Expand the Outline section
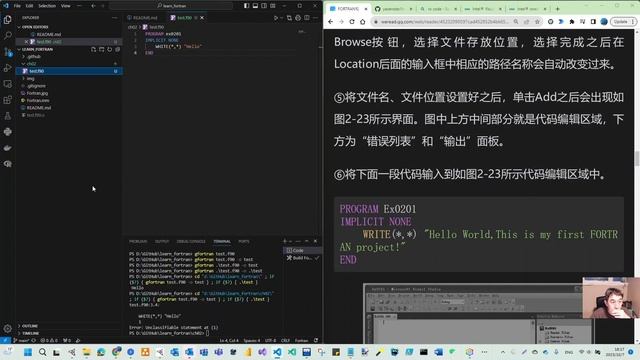 [69, 326]
